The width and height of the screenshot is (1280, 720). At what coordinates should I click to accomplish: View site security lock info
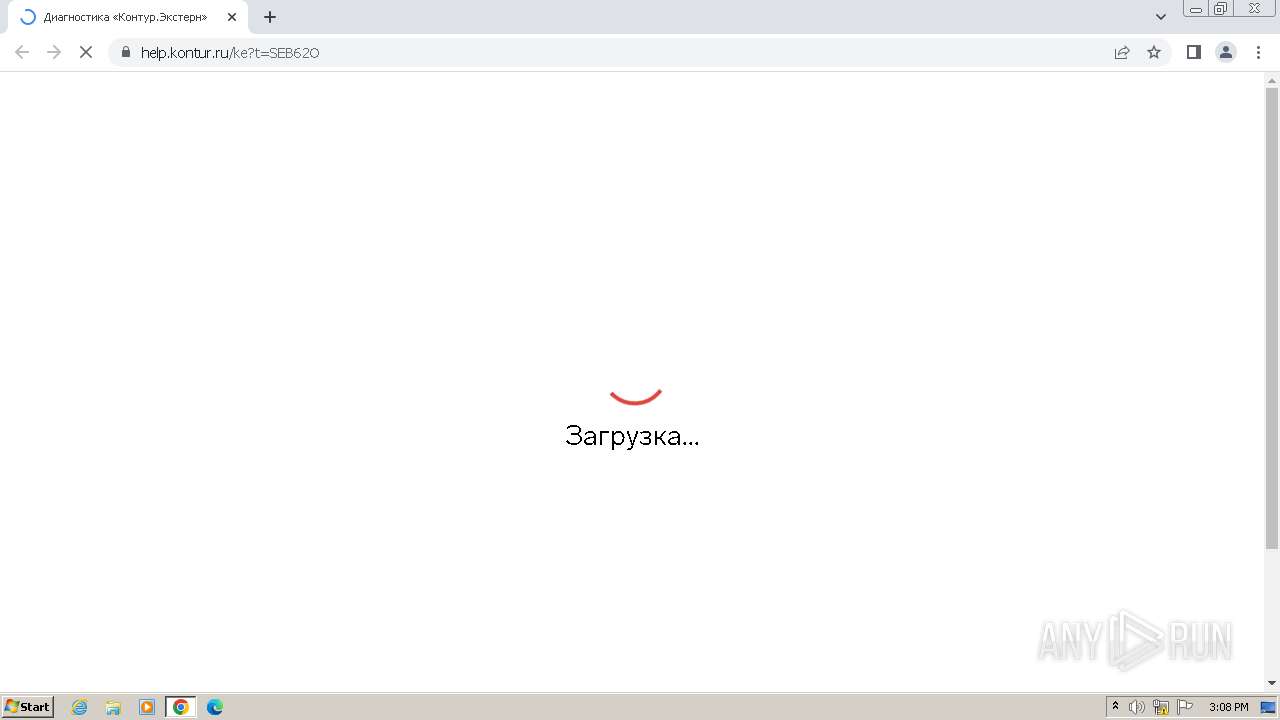click(125, 52)
